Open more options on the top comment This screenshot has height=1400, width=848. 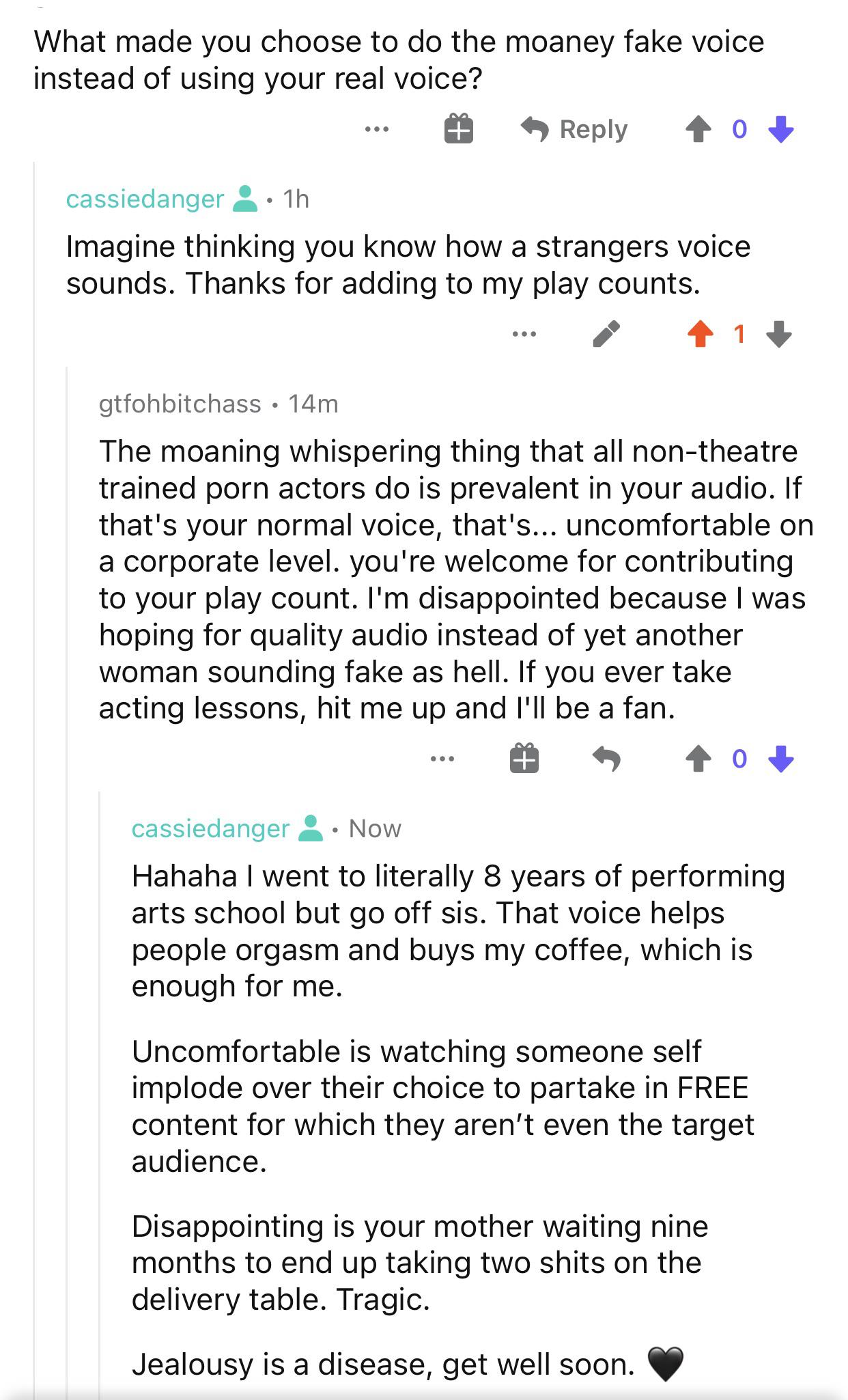point(376,129)
